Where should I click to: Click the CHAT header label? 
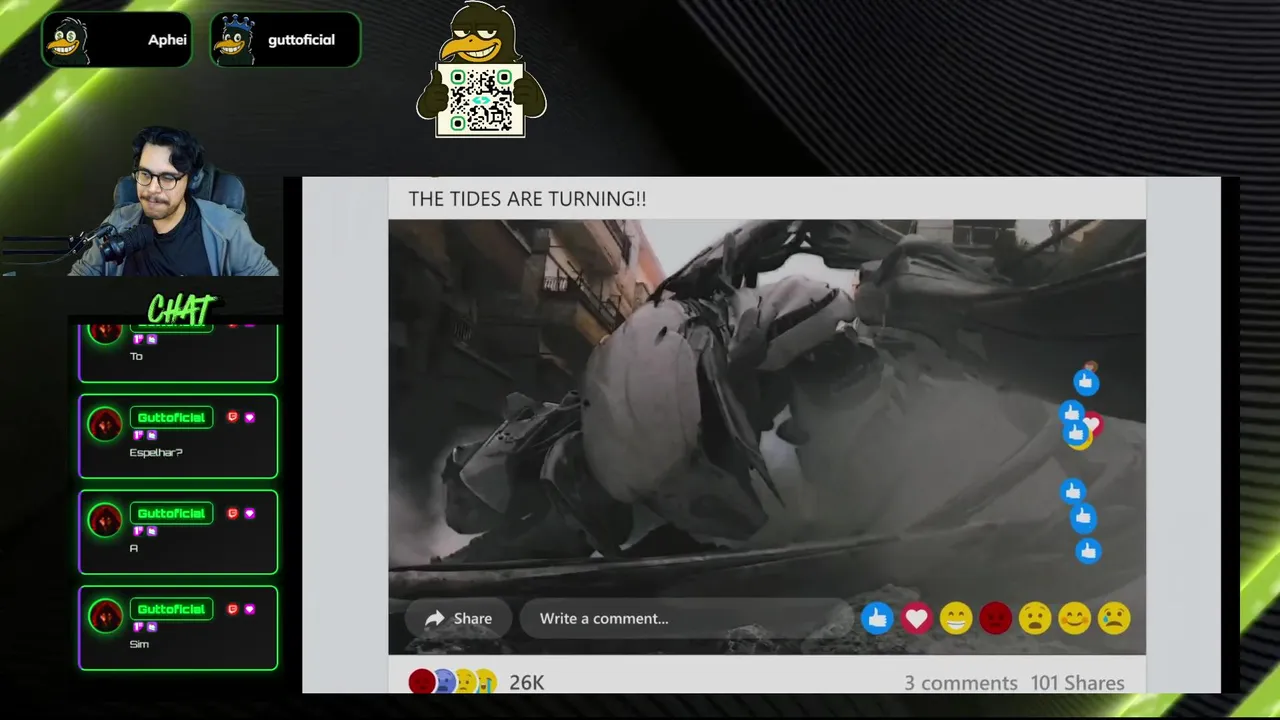(181, 309)
